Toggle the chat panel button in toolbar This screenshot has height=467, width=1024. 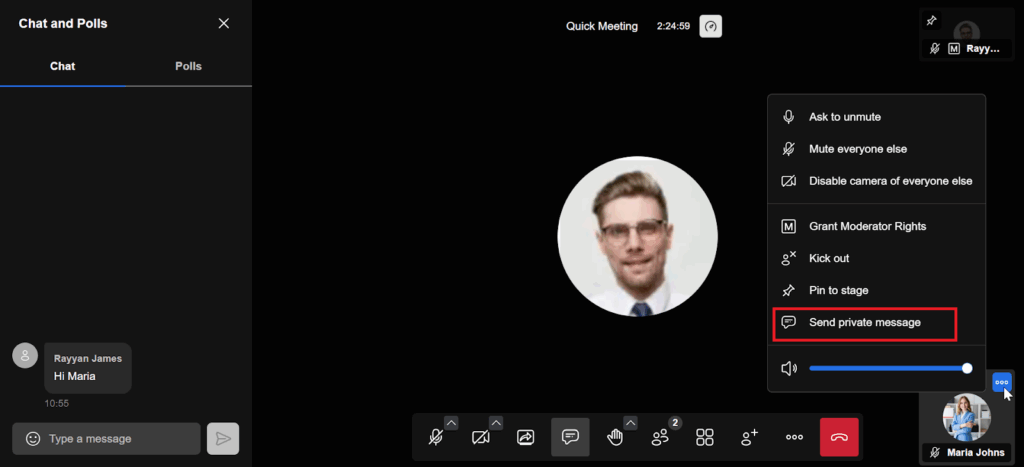coord(570,437)
